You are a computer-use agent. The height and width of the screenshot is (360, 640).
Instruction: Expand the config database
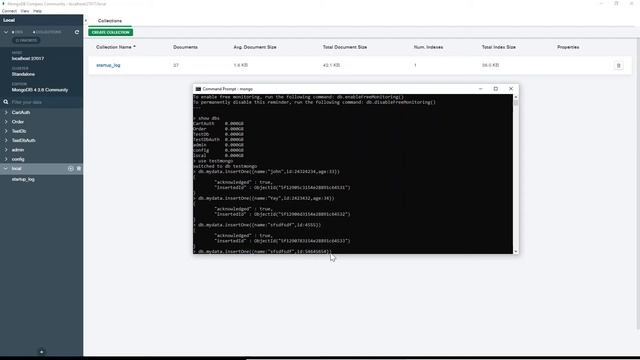[6, 159]
